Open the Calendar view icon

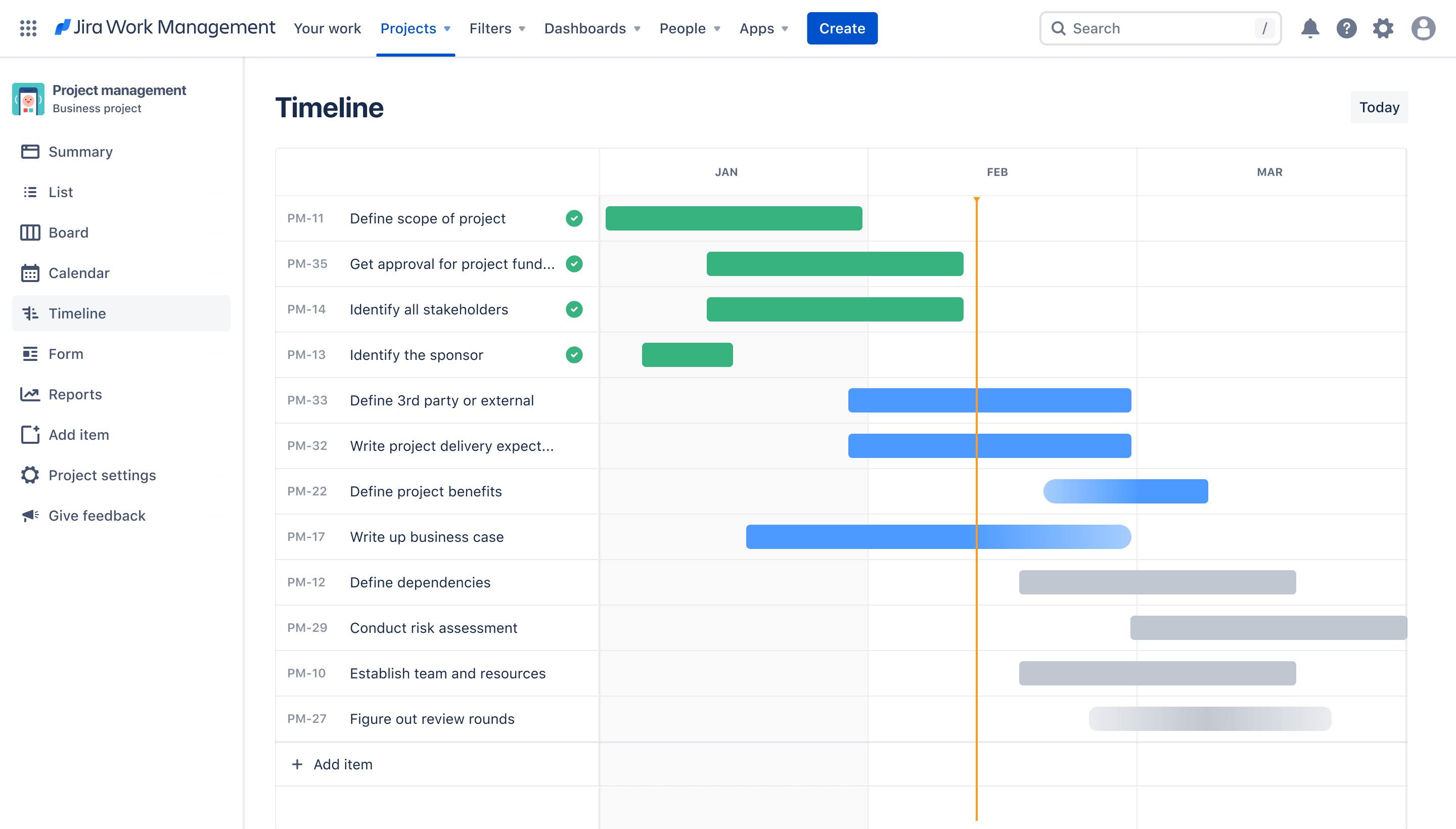click(x=30, y=271)
